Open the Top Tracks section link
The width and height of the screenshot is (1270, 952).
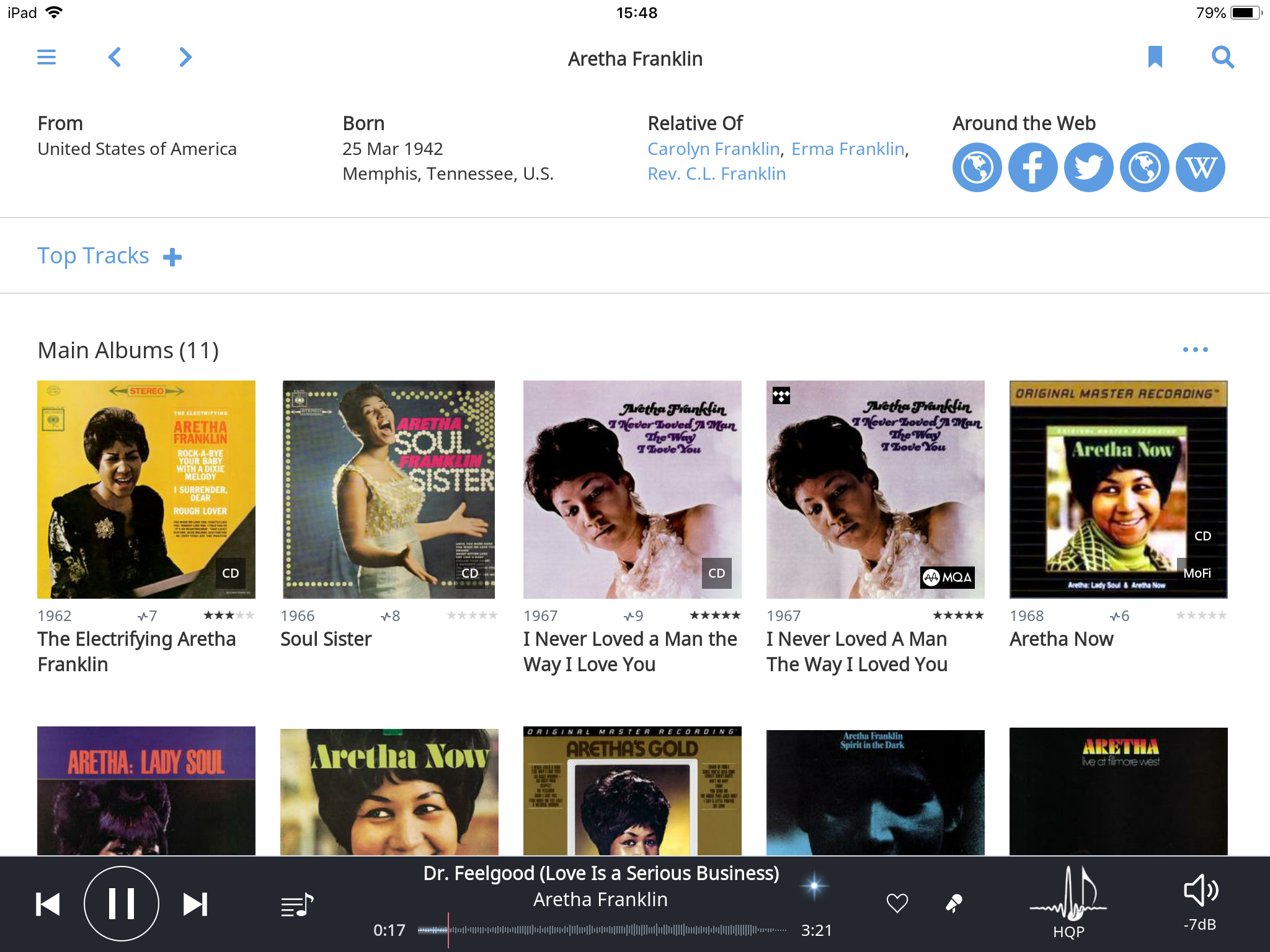point(93,256)
